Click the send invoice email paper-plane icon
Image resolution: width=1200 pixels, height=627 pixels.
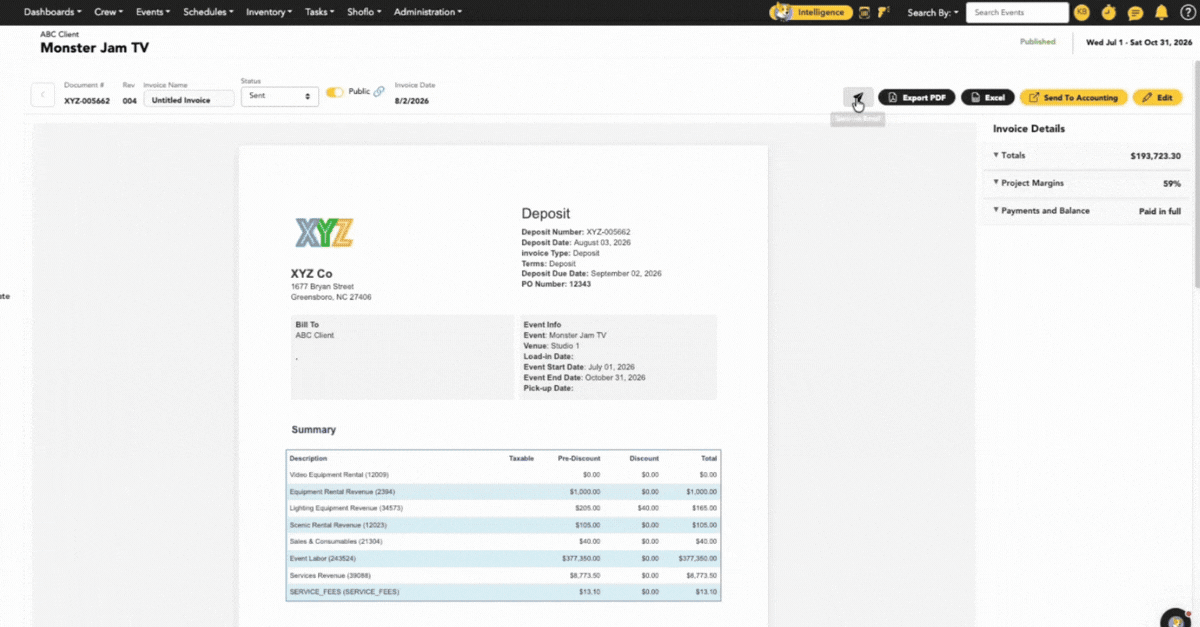click(858, 97)
